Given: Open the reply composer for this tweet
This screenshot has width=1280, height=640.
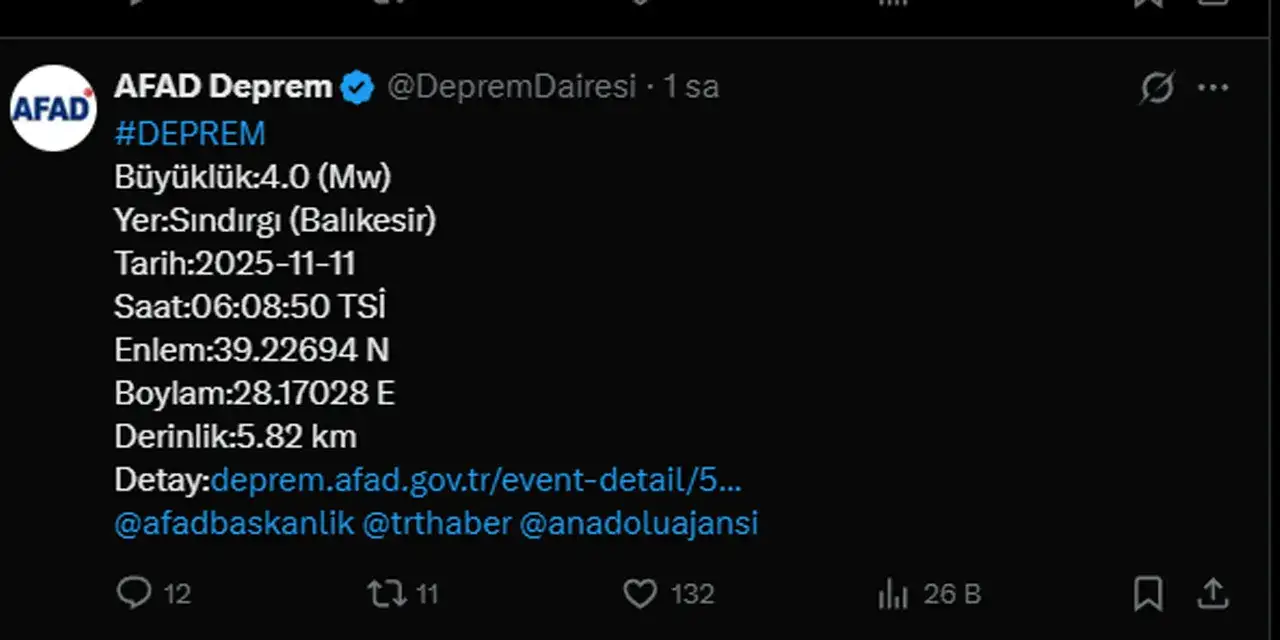Looking at the screenshot, I should click(x=138, y=593).
